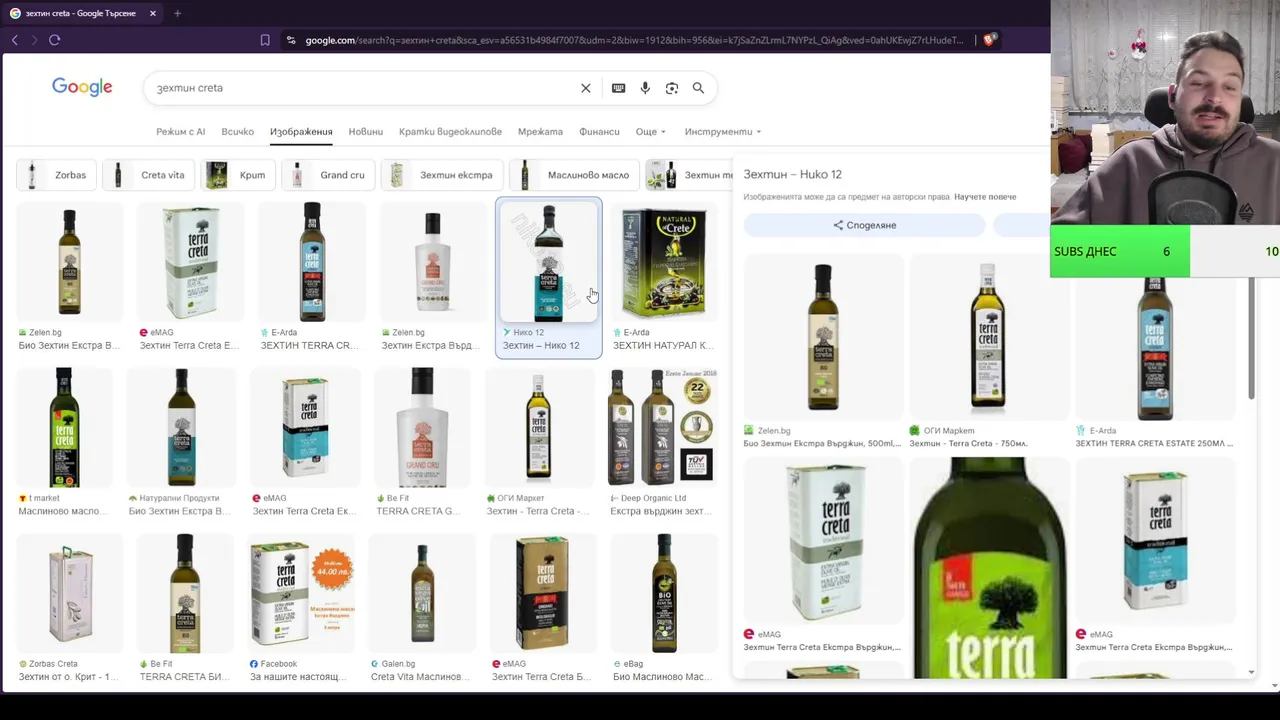Click the address bar URL
Viewport: 1280px width, 720px height.
[634, 40]
